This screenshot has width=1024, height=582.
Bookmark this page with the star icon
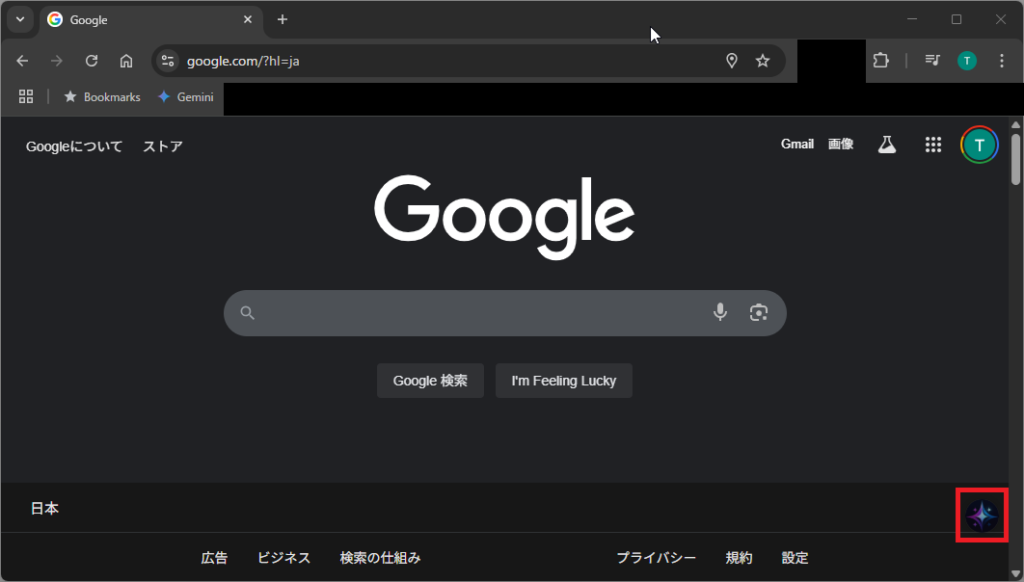click(763, 61)
